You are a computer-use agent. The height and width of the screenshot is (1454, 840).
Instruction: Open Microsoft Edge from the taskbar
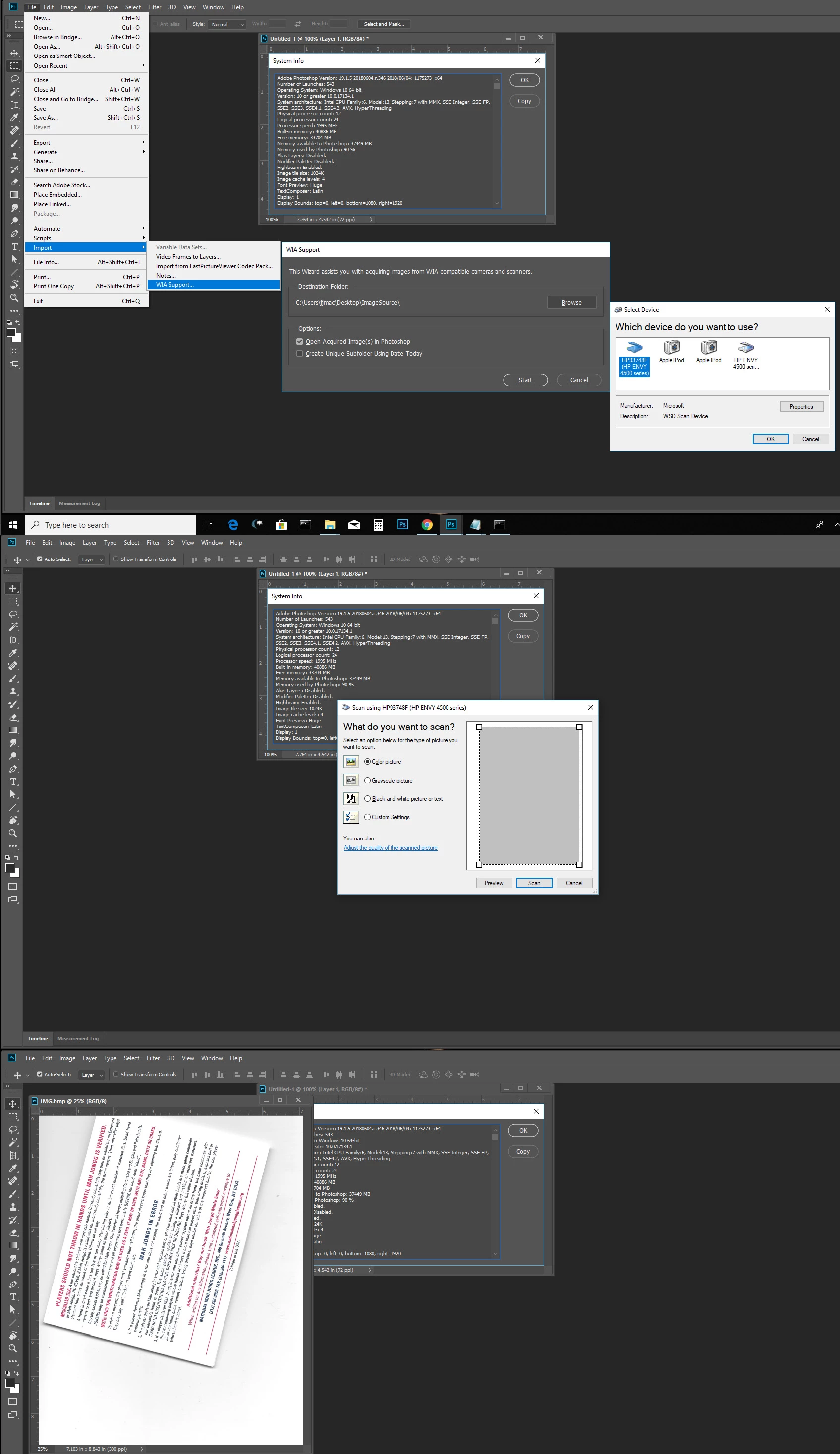[233, 524]
